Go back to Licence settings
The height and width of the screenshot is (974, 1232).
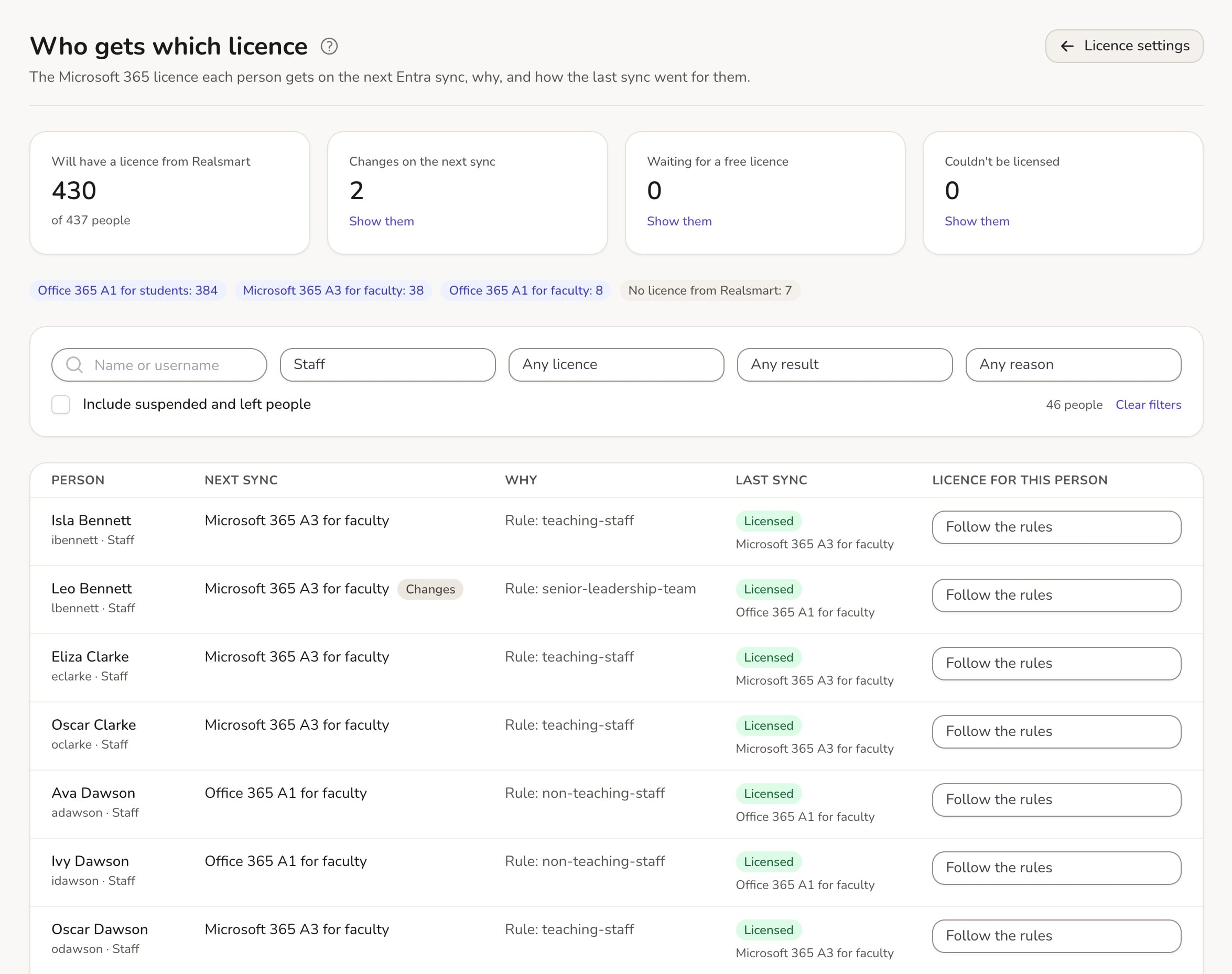pos(1123,46)
